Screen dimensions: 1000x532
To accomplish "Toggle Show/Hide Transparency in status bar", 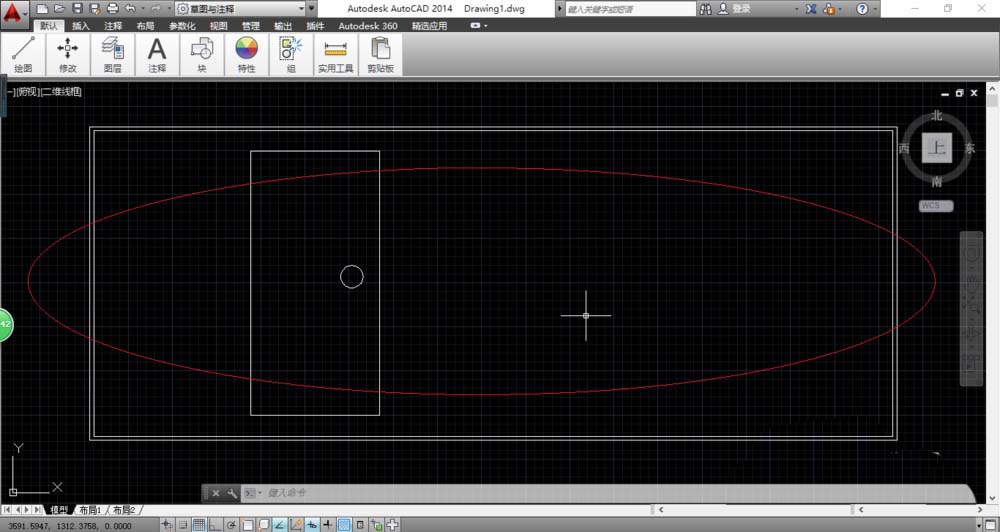I will (344, 525).
